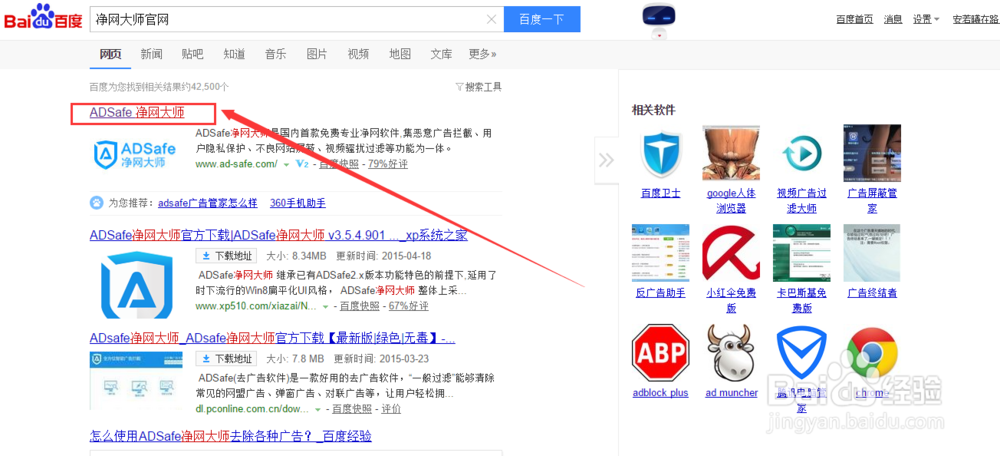The width and height of the screenshot is (1000, 456).
Task: Open the ad muncher cow icon
Action: [x=731, y=353]
